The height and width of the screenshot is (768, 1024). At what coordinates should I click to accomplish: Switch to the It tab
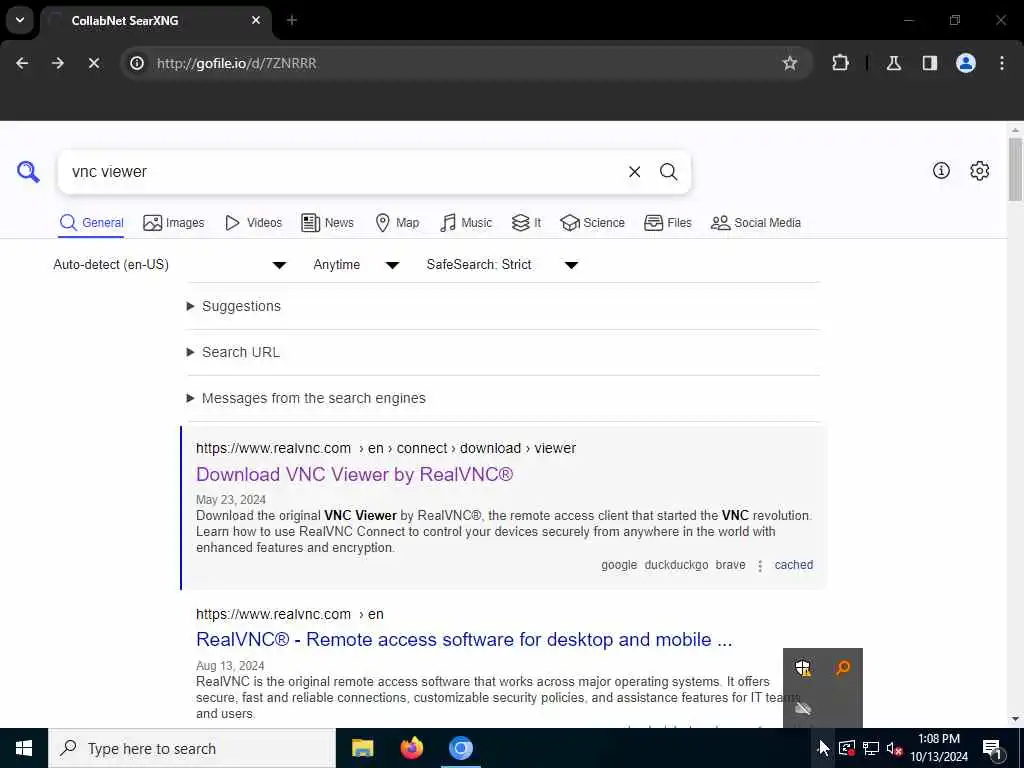pos(526,223)
